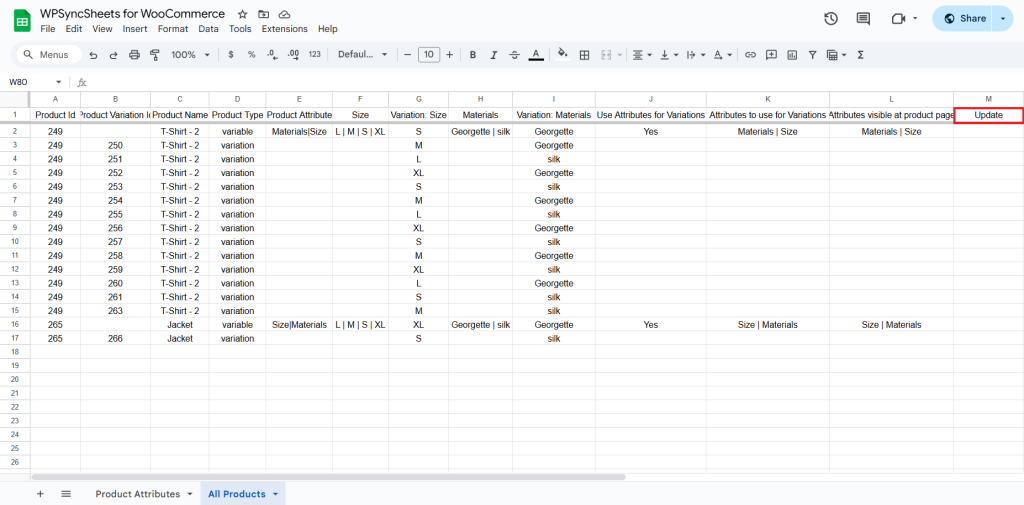Click the horizontal scrollbar
The width and height of the screenshot is (1024, 505).
[x=328, y=477]
